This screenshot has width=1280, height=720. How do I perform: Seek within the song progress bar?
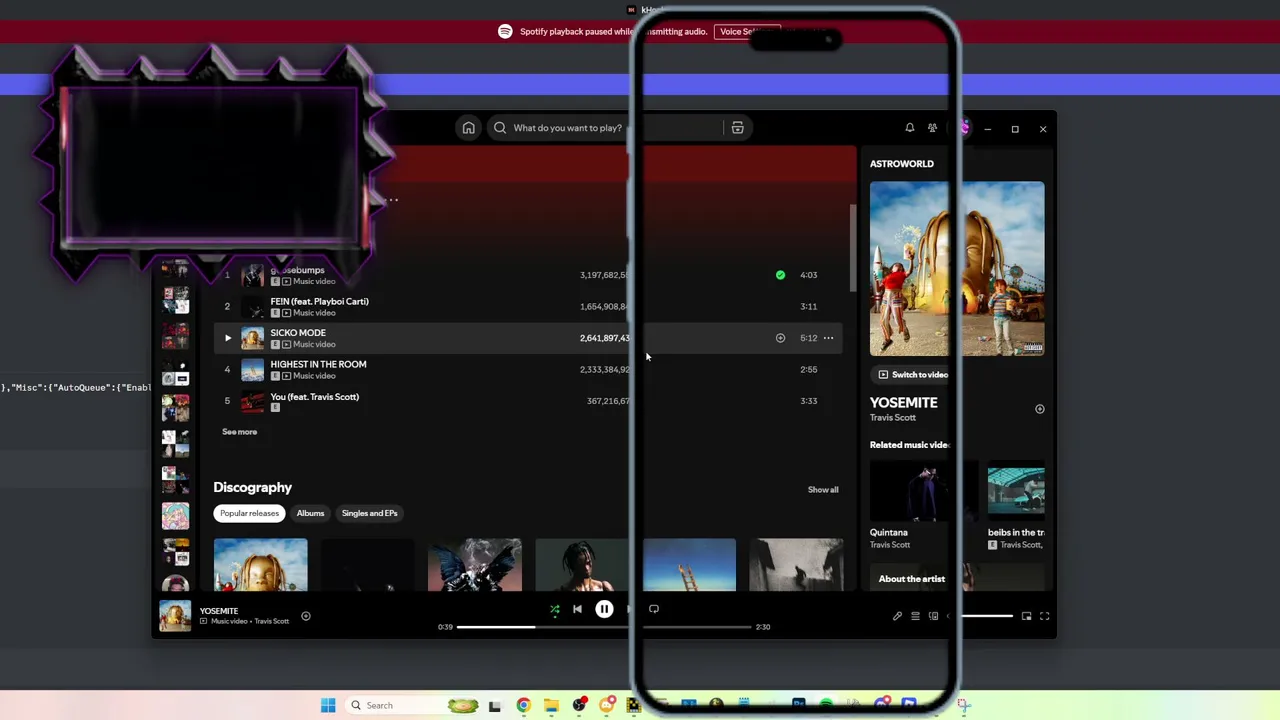tap(604, 627)
